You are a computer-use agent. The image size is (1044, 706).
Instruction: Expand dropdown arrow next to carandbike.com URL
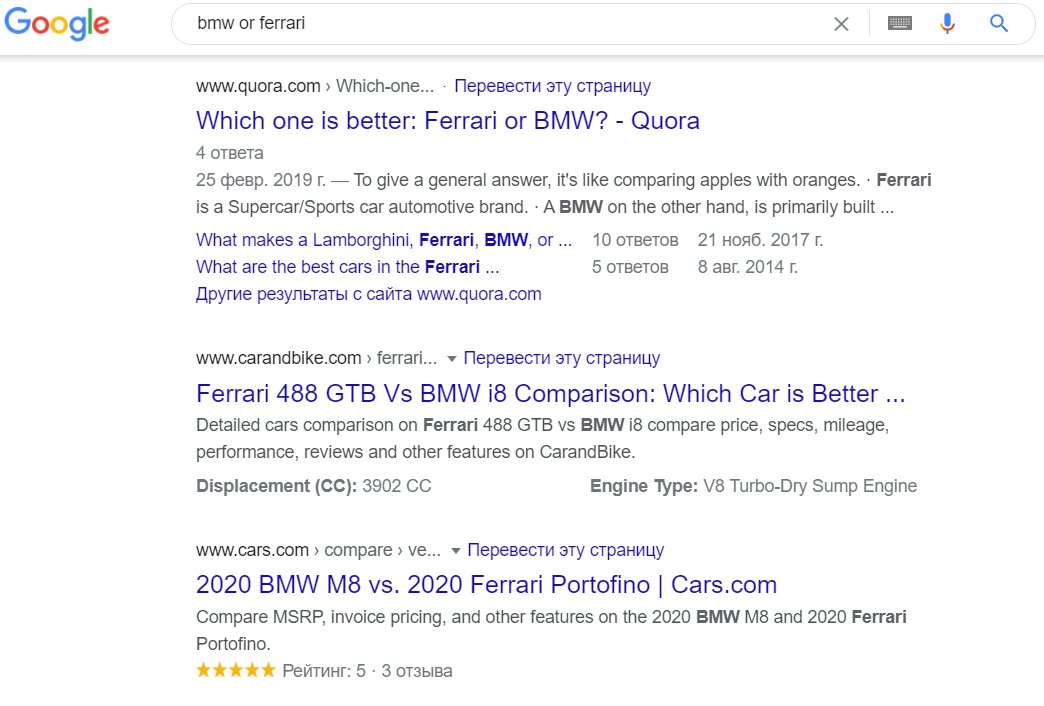pyautogui.click(x=451, y=359)
